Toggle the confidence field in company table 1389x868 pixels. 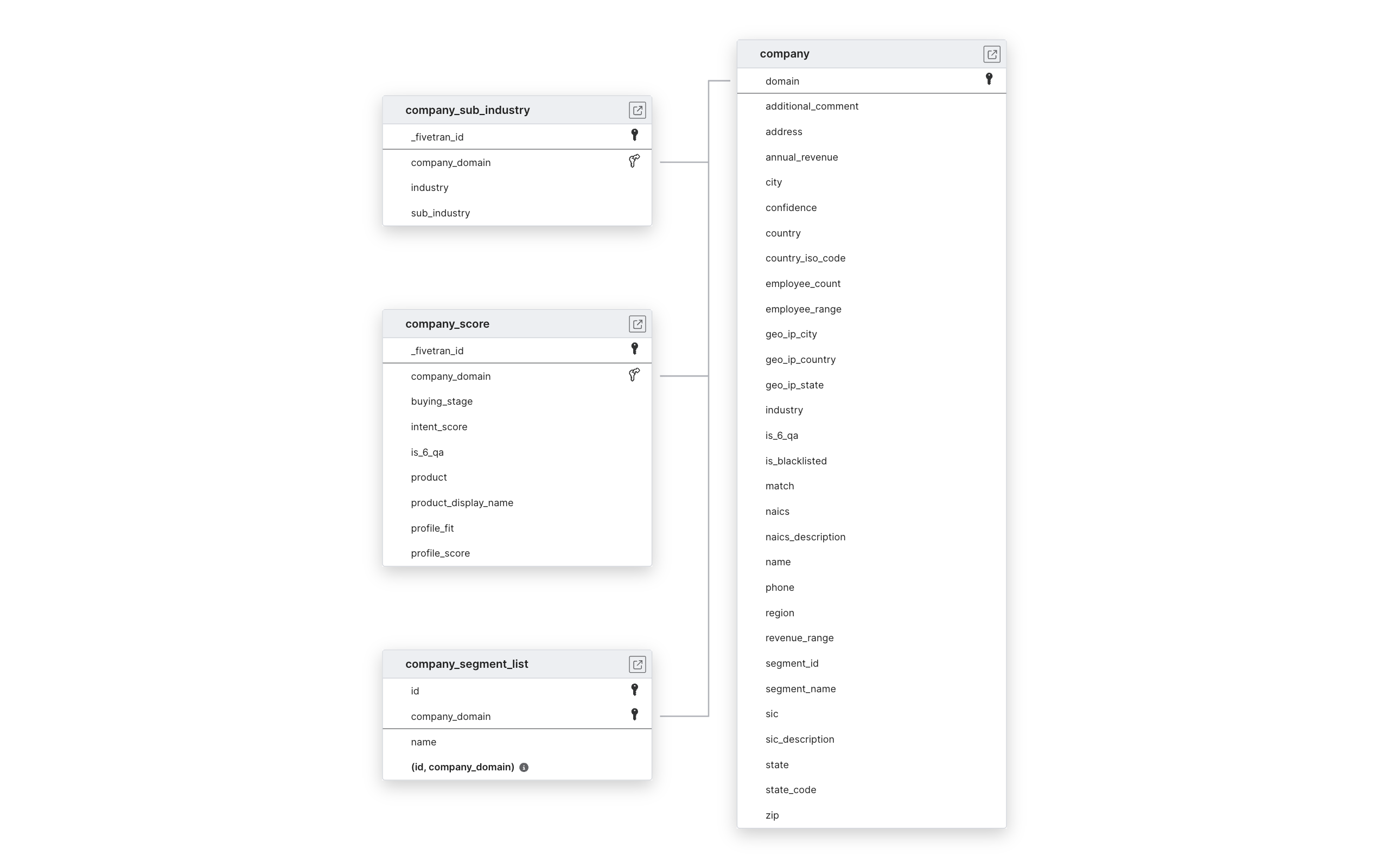[790, 207]
